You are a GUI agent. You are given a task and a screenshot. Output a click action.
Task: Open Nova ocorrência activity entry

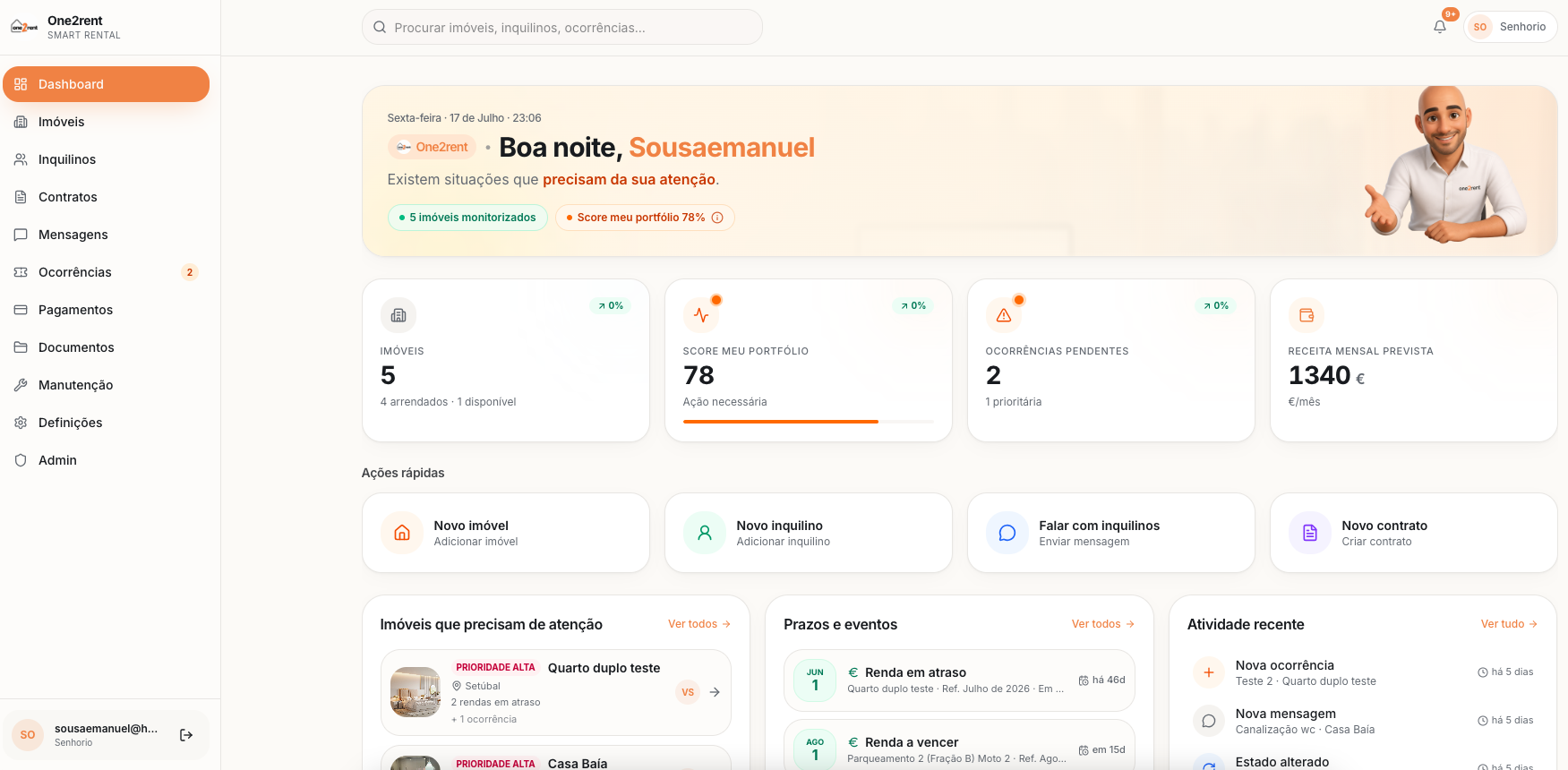[x=1363, y=672]
